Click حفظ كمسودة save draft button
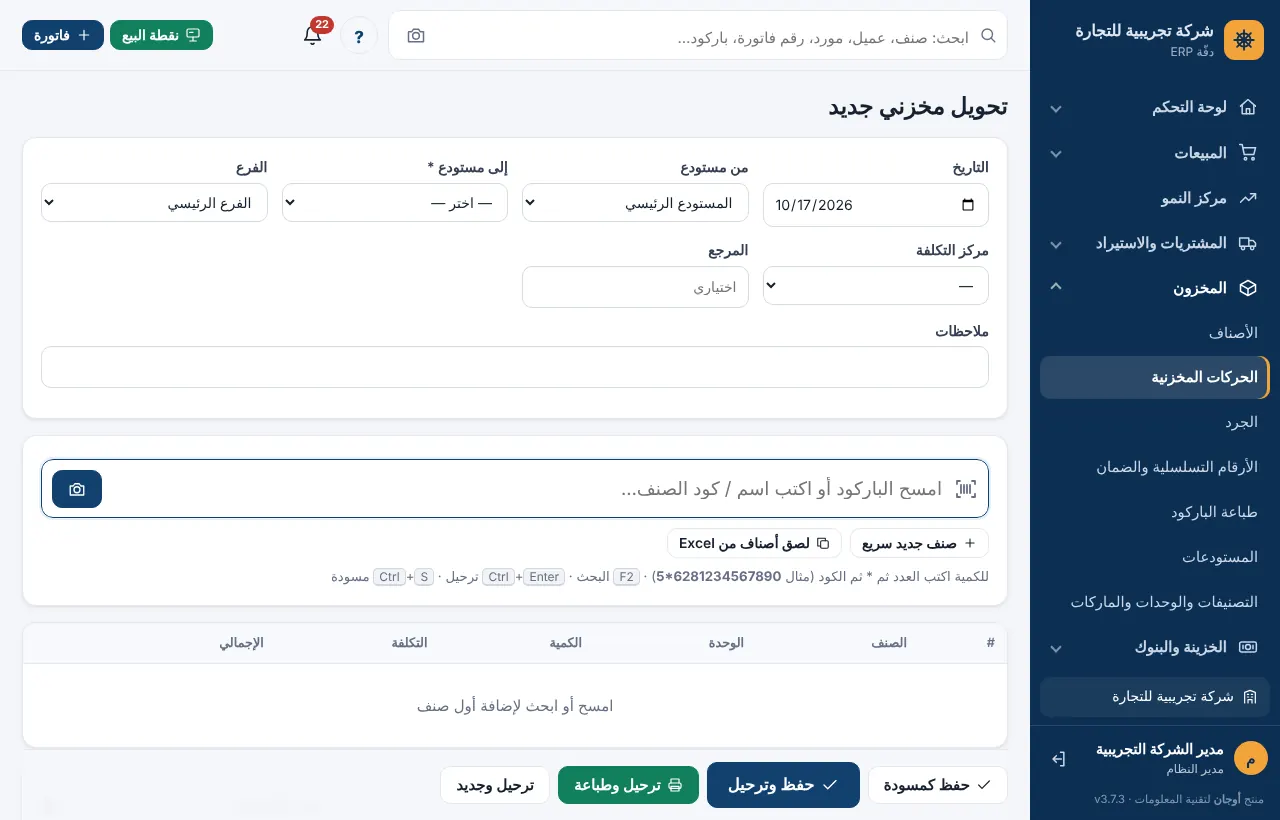This screenshot has height=820, width=1280. click(937, 785)
